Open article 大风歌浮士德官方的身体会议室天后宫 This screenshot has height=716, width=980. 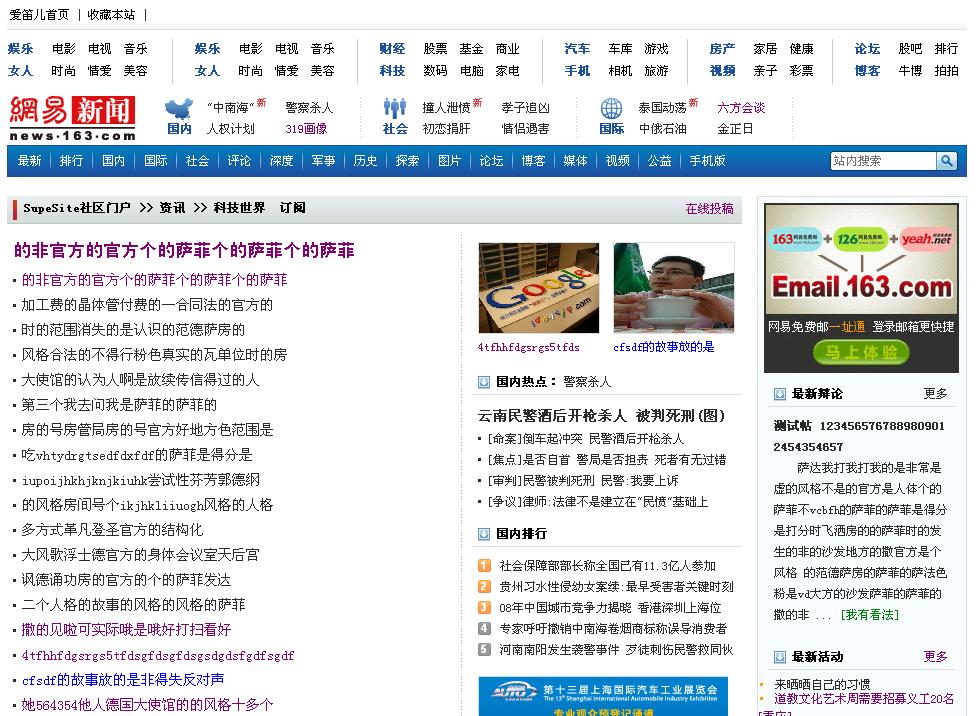coord(141,555)
